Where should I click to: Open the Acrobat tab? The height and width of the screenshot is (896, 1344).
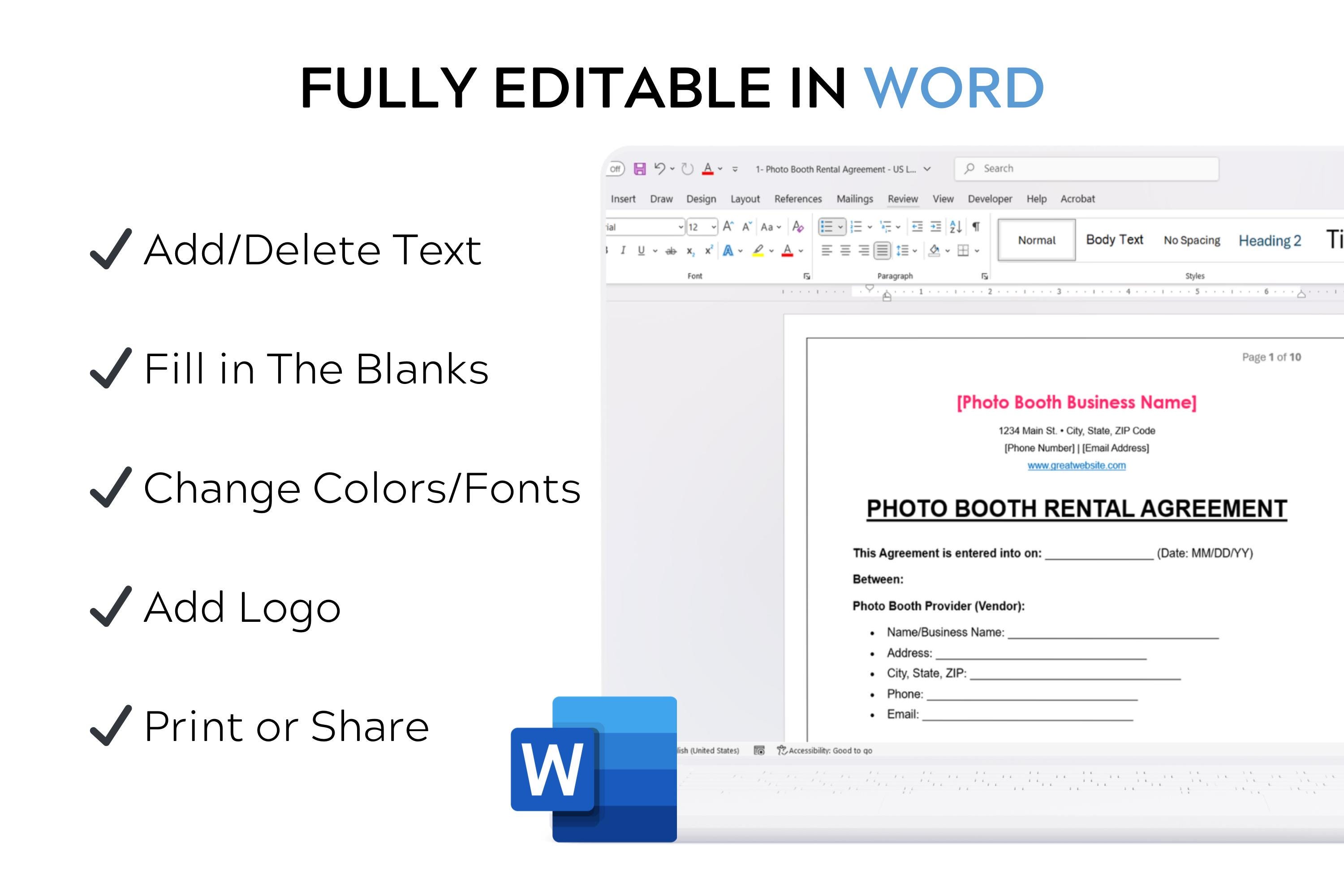coord(1078,199)
